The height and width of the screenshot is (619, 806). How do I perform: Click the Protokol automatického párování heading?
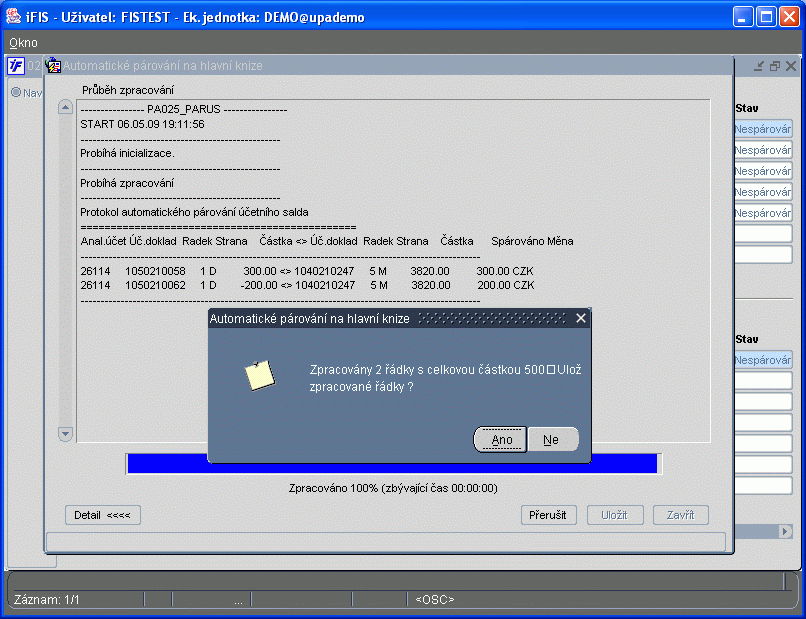[x=194, y=212]
